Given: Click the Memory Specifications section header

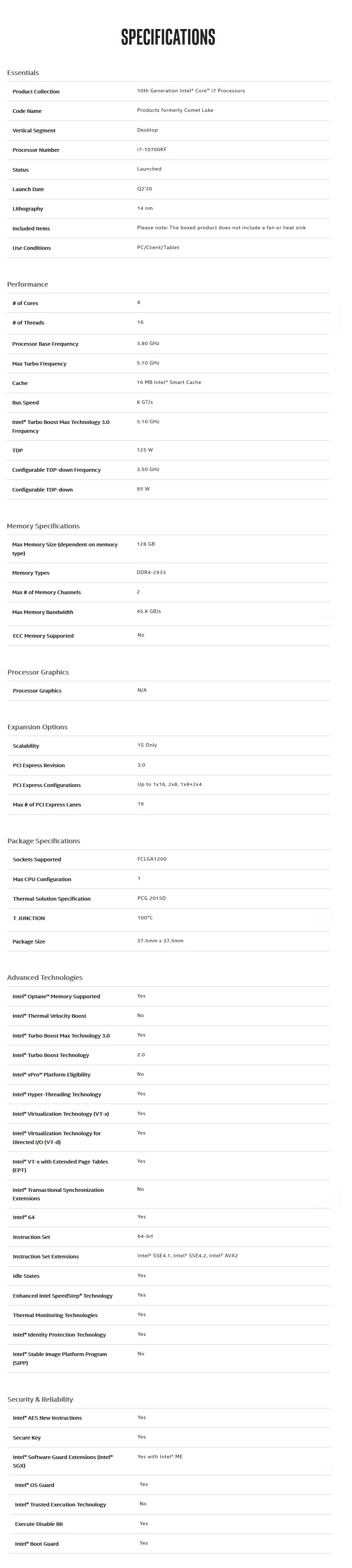Looking at the screenshot, I should point(43,527).
